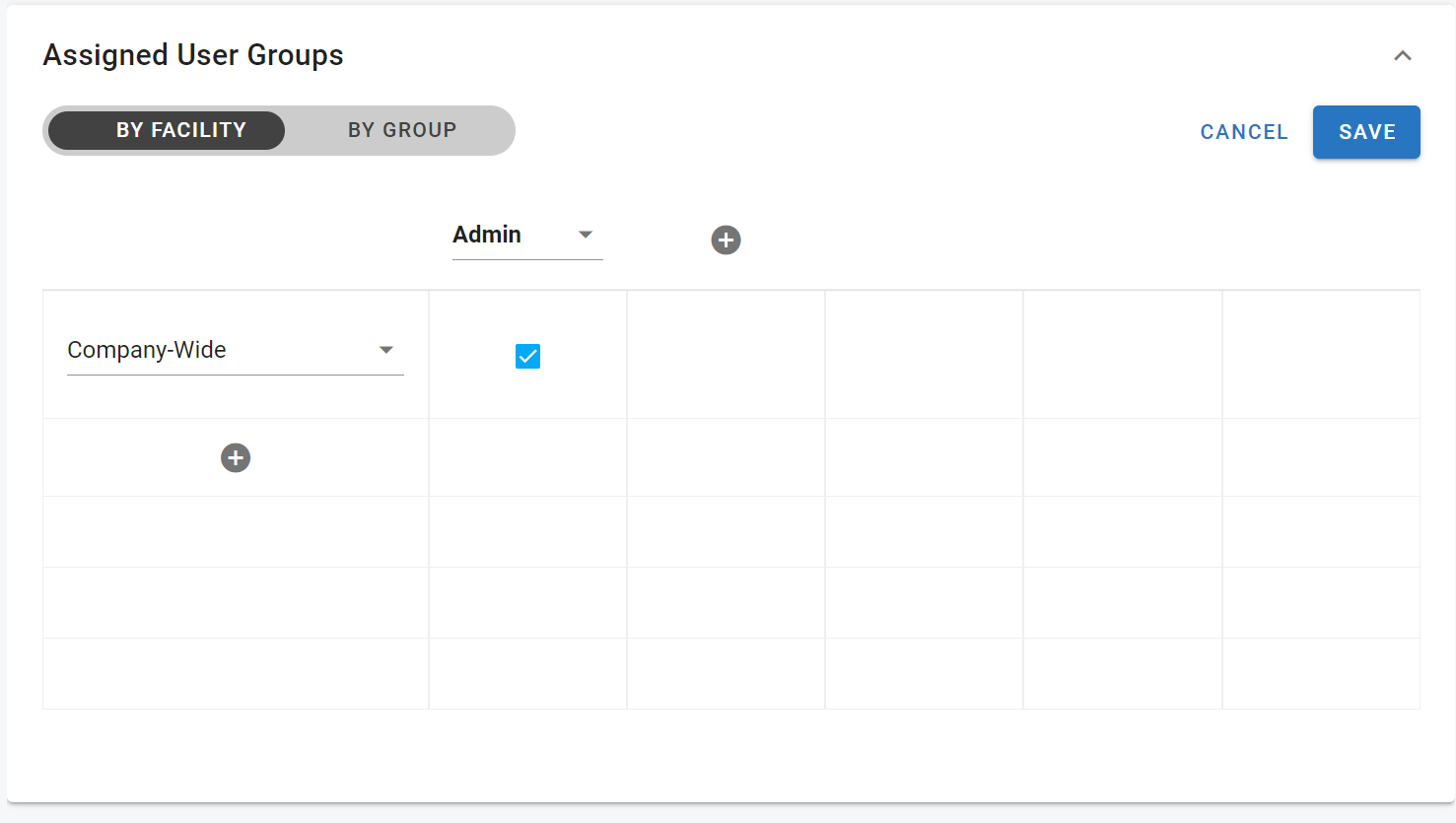Viewport: 1456px width, 823px height.
Task: Click the arrow beside Admin
Action: (586, 235)
